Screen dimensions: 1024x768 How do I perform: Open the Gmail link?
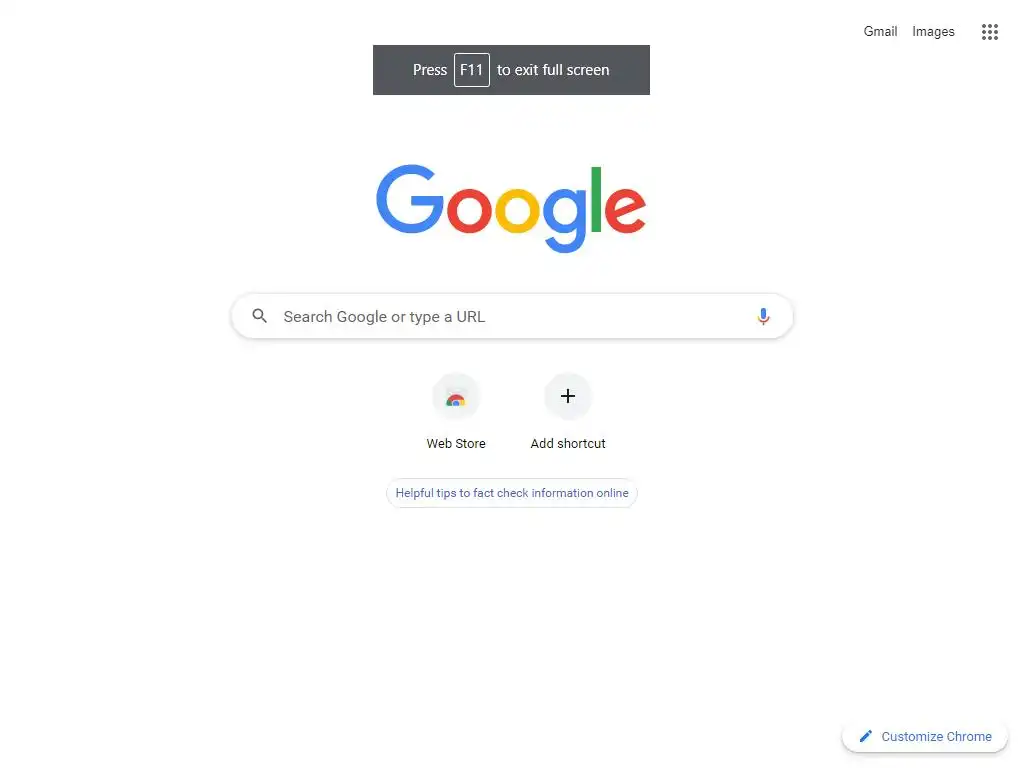click(880, 31)
